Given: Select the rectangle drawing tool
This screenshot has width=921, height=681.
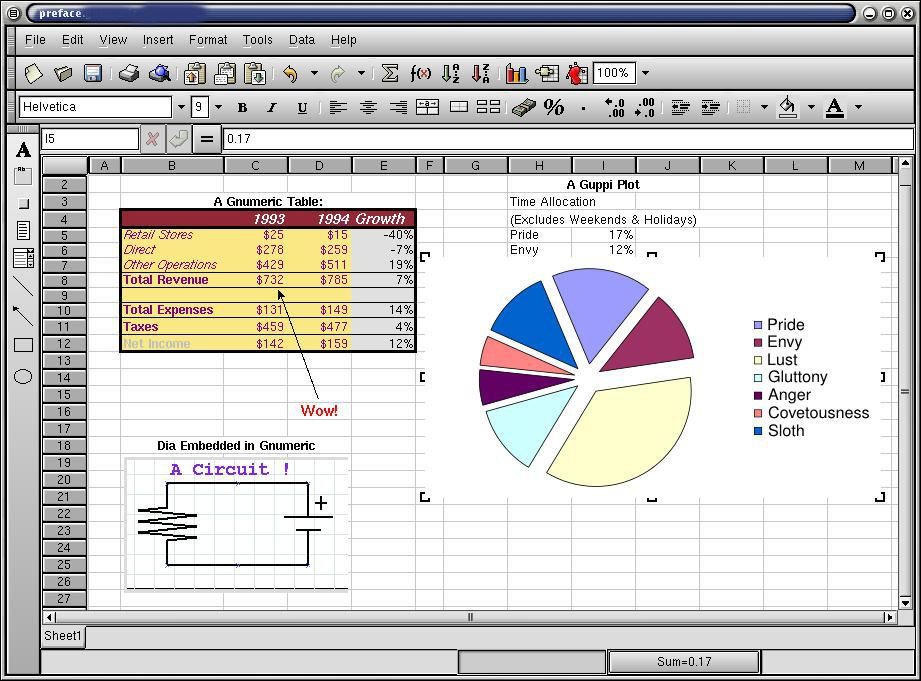Looking at the screenshot, I should click(23, 345).
